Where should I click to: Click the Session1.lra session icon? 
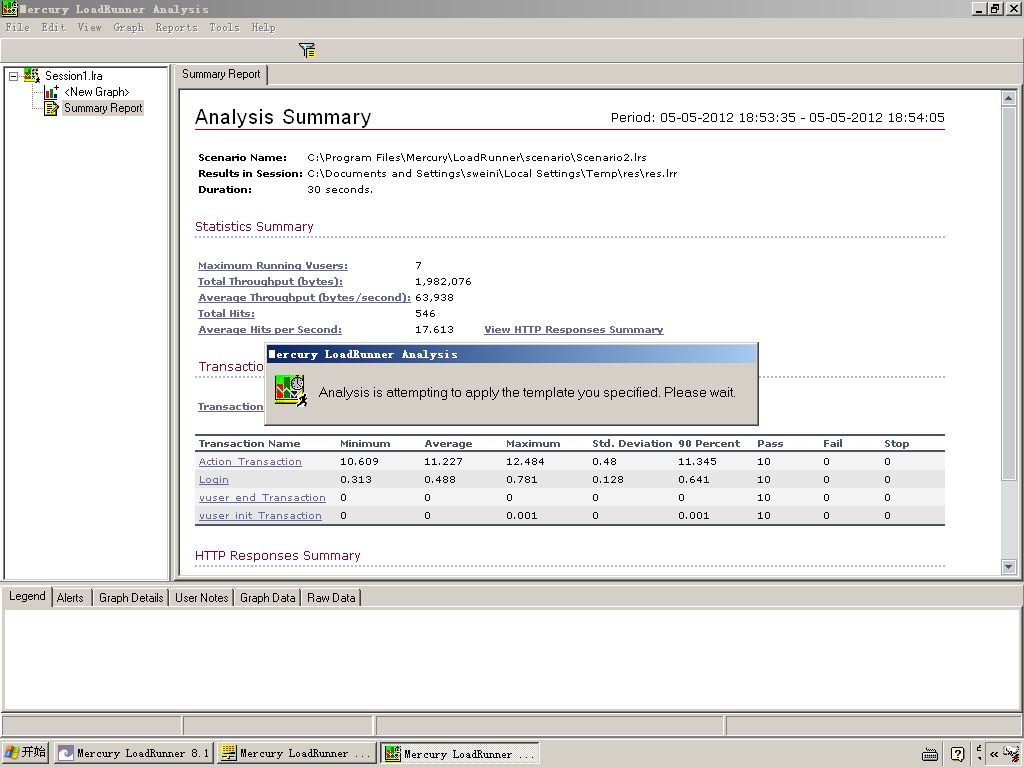[32, 75]
